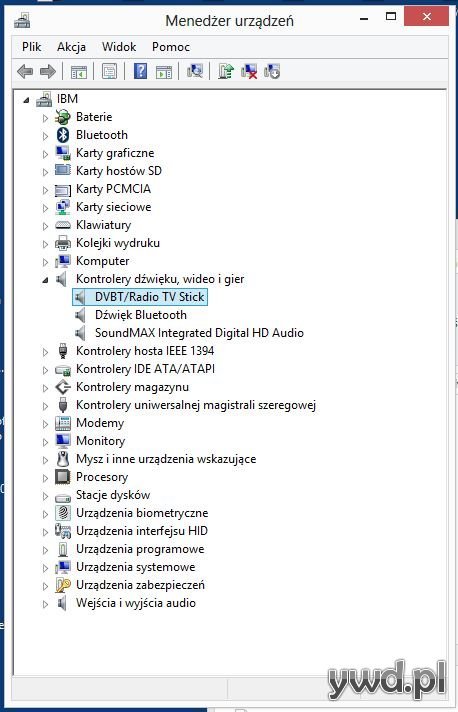Image resolution: width=458 pixels, height=712 pixels.
Task: Click the Forward arrow toolbar icon
Action: (x=48, y=71)
